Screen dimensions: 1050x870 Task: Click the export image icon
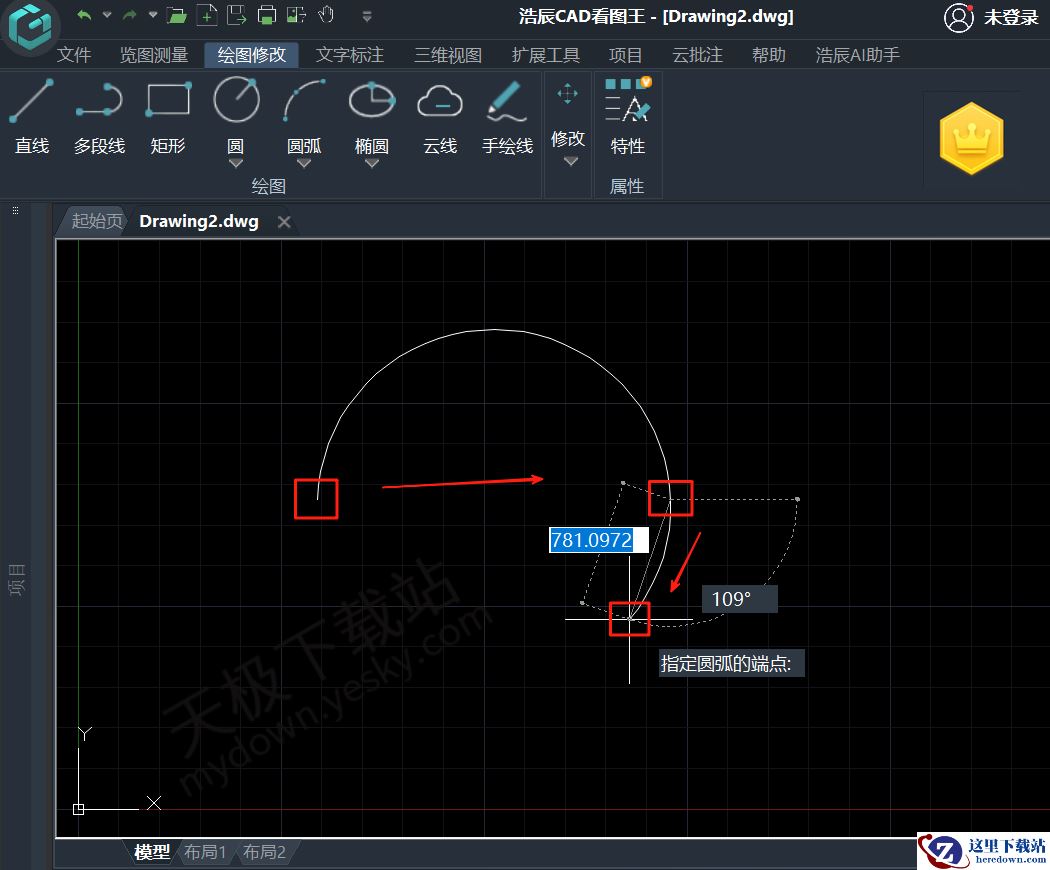(296, 15)
